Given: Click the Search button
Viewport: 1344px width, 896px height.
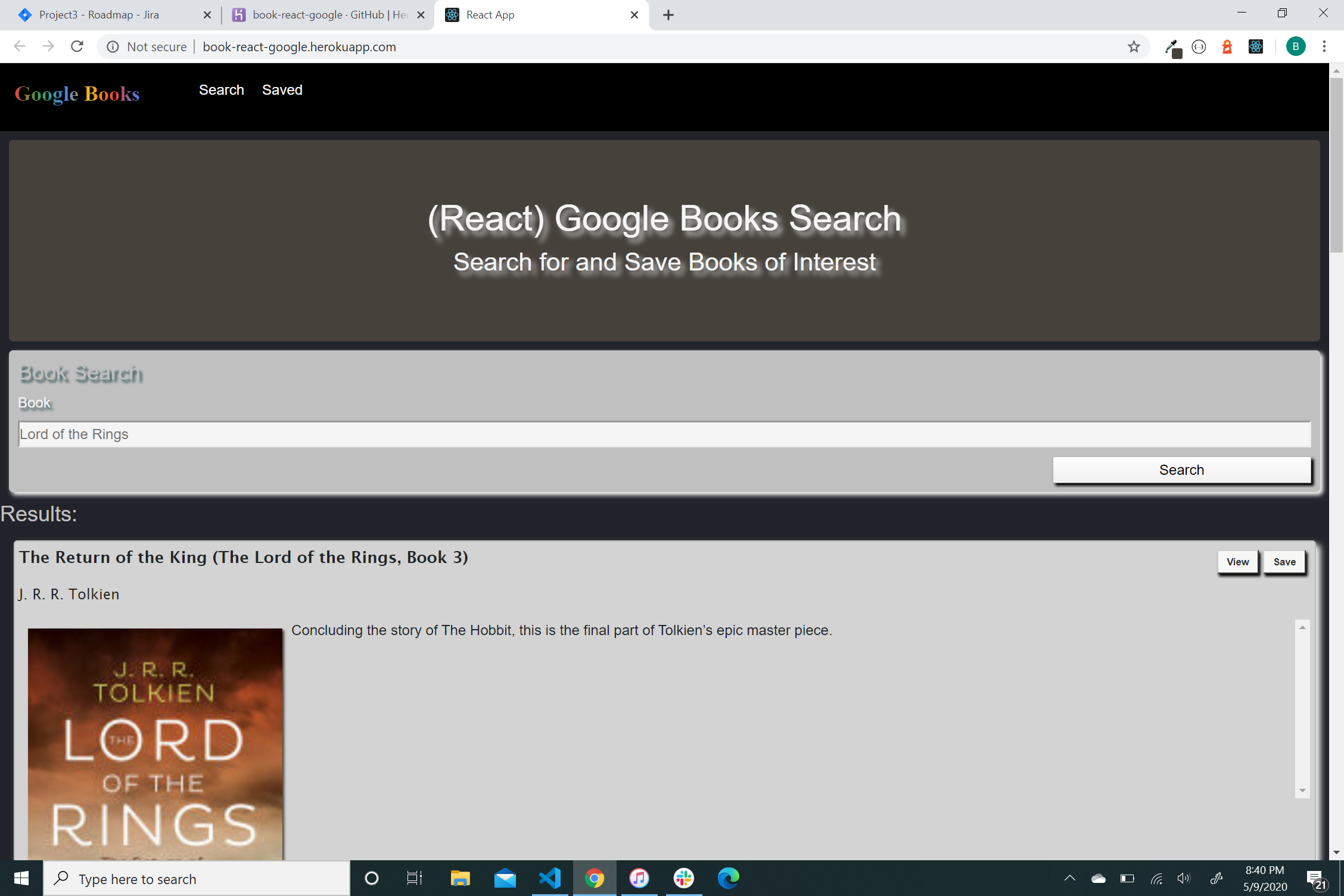Looking at the screenshot, I should point(1182,470).
